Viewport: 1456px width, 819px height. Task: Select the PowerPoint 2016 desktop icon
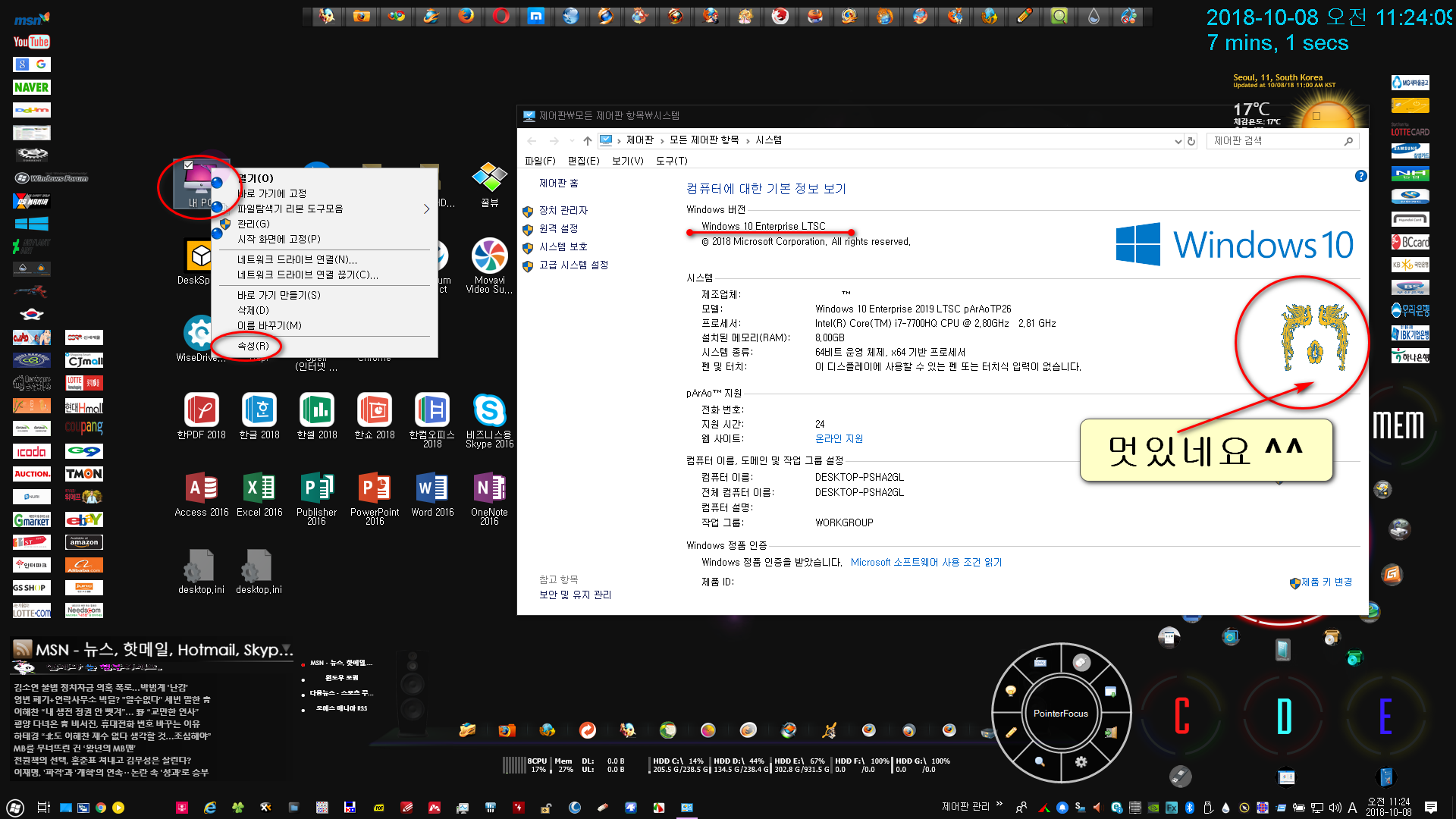pos(375,498)
